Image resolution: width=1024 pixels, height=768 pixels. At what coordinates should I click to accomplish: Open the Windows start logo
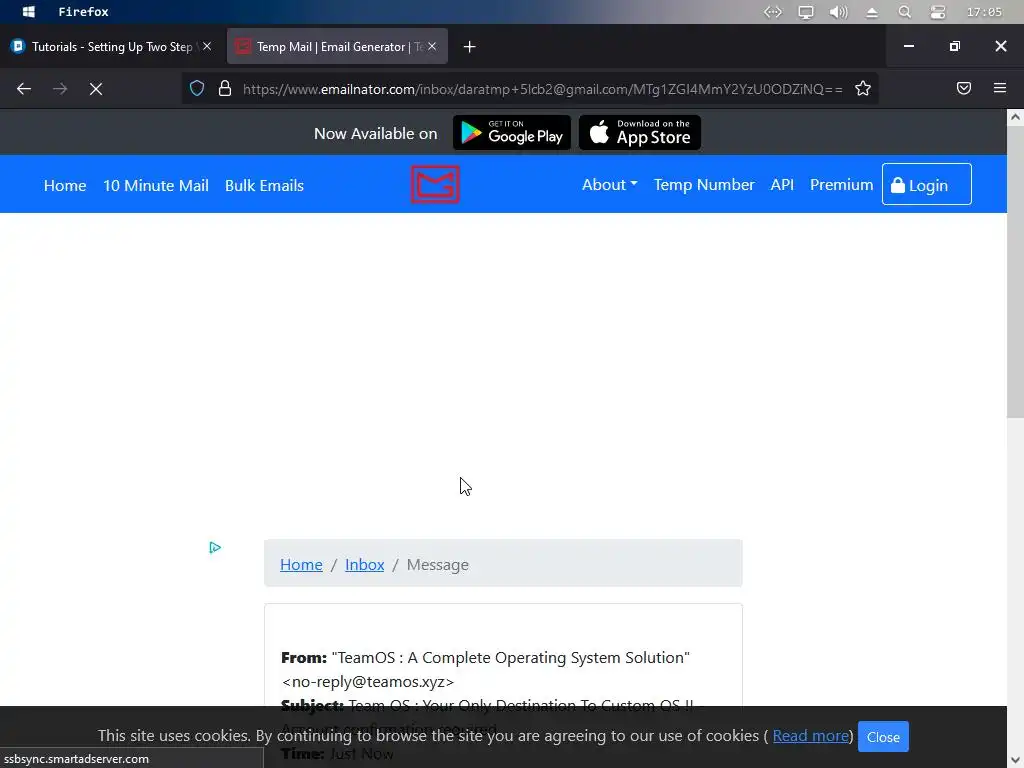coord(28,12)
